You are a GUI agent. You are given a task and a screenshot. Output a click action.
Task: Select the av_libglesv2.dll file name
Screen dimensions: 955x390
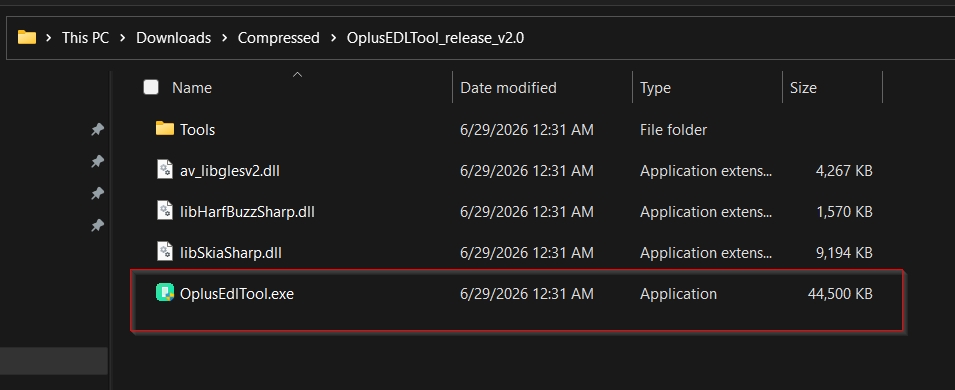230,171
